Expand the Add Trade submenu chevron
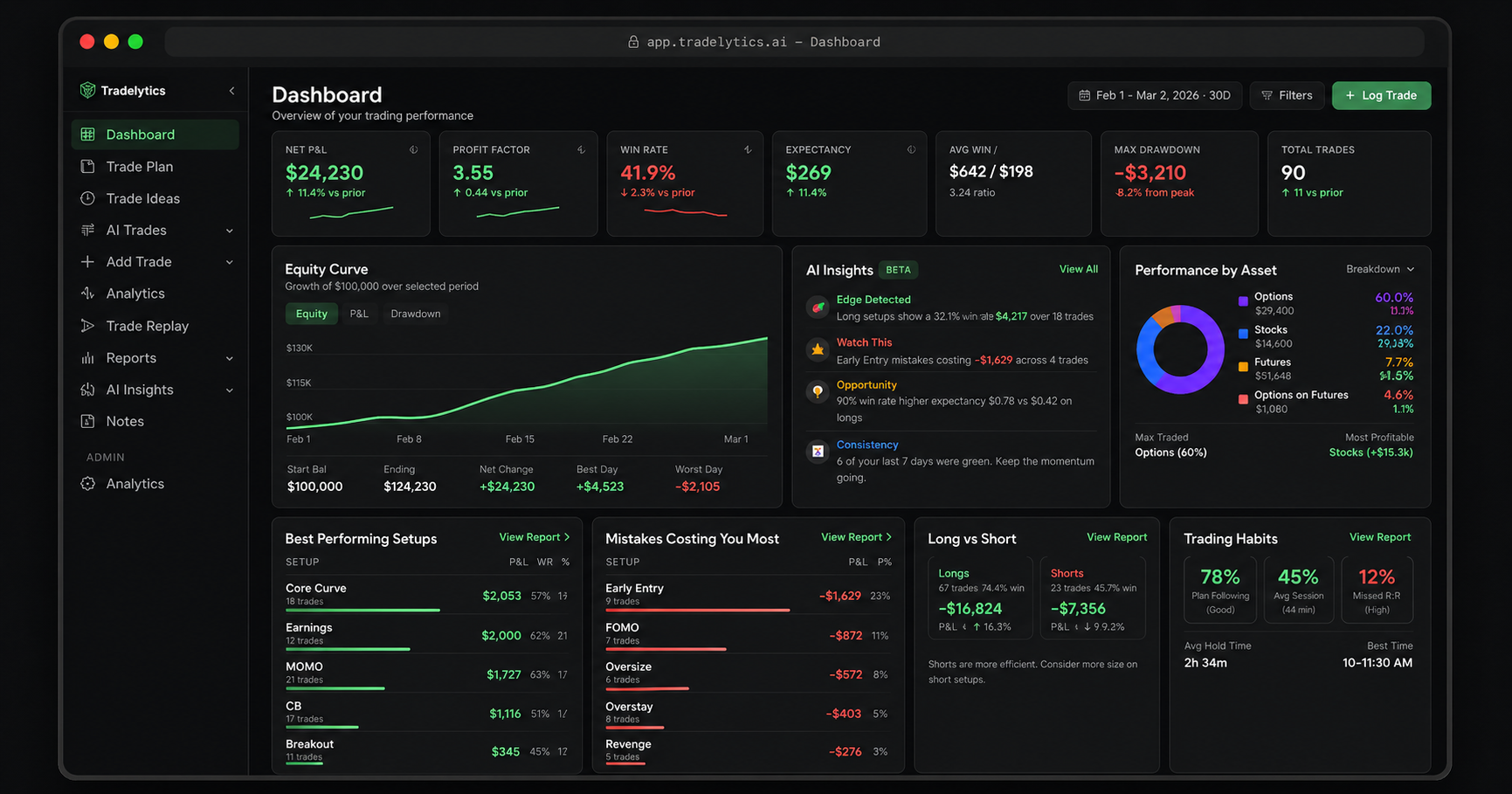The image size is (1512, 794). tap(230, 262)
